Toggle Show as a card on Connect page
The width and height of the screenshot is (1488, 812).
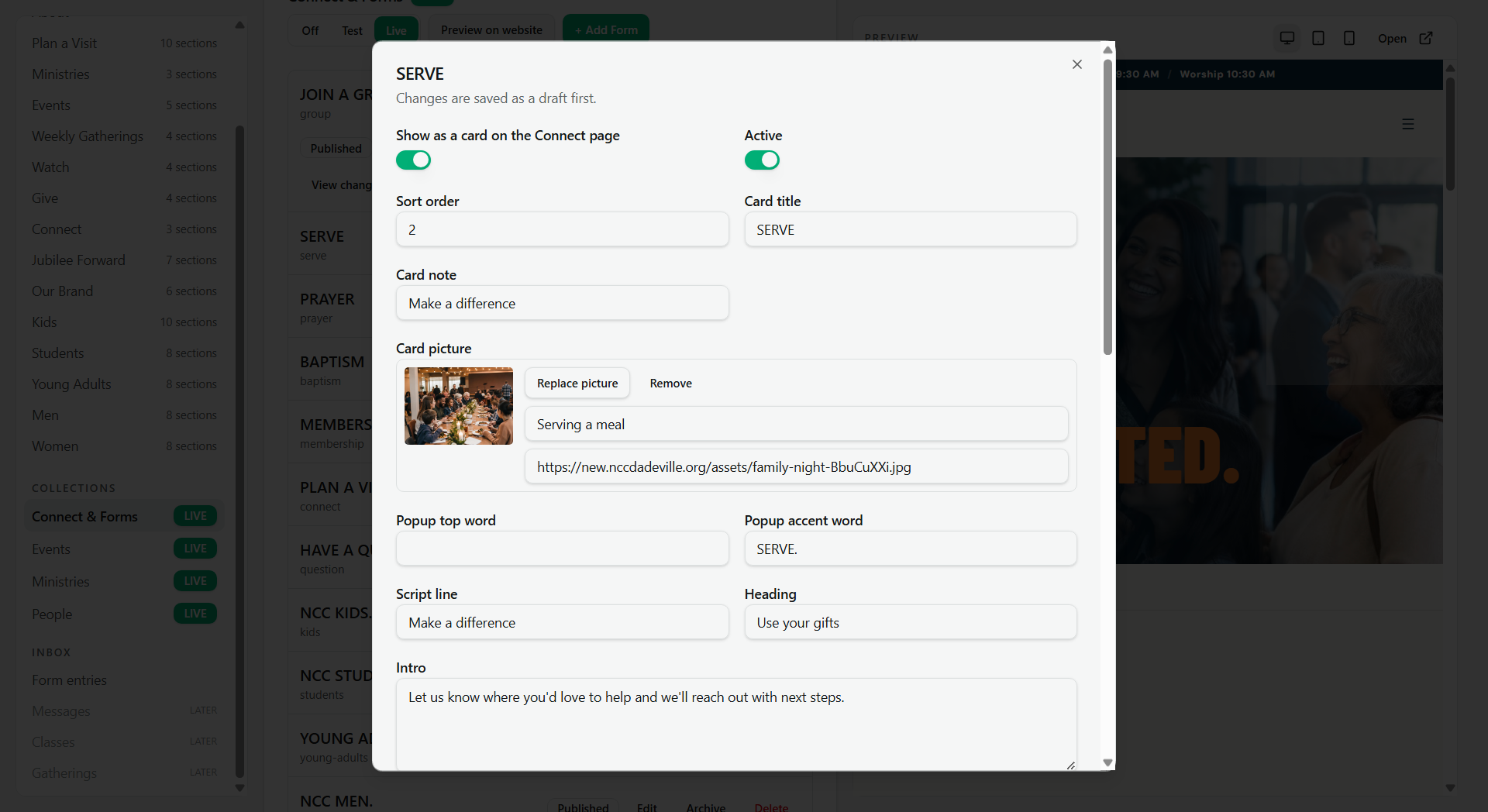(x=413, y=160)
